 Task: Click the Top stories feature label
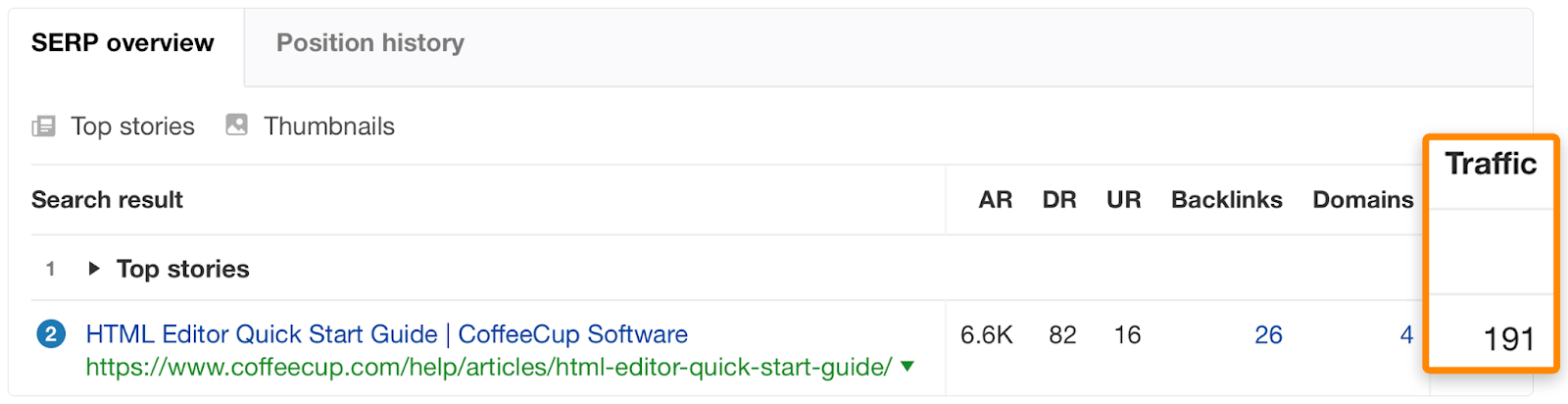132,126
